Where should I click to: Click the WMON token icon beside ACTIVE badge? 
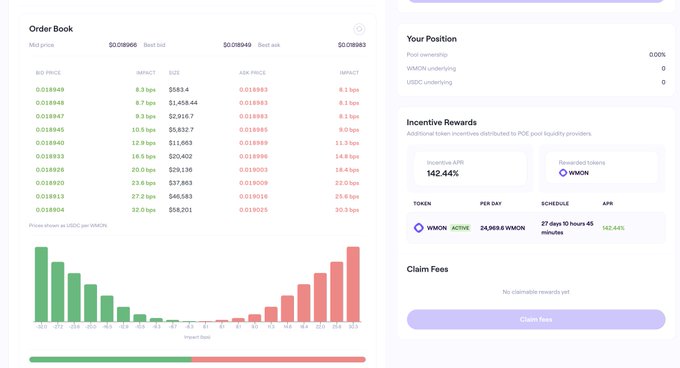(x=418, y=228)
